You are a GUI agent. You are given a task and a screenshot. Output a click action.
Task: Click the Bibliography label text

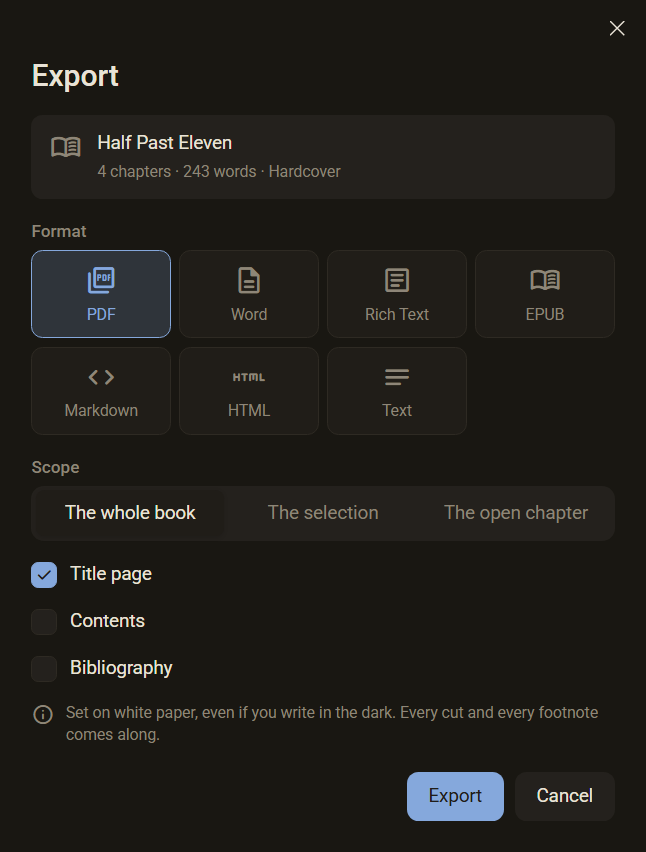coord(121,668)
